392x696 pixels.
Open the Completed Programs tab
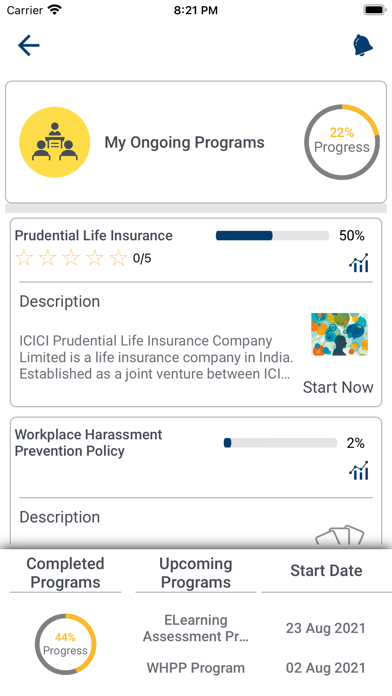click(x=65, y=573)
